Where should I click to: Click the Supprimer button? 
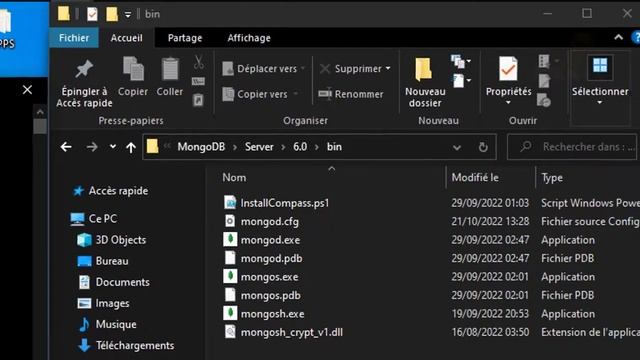pos(351,69)
